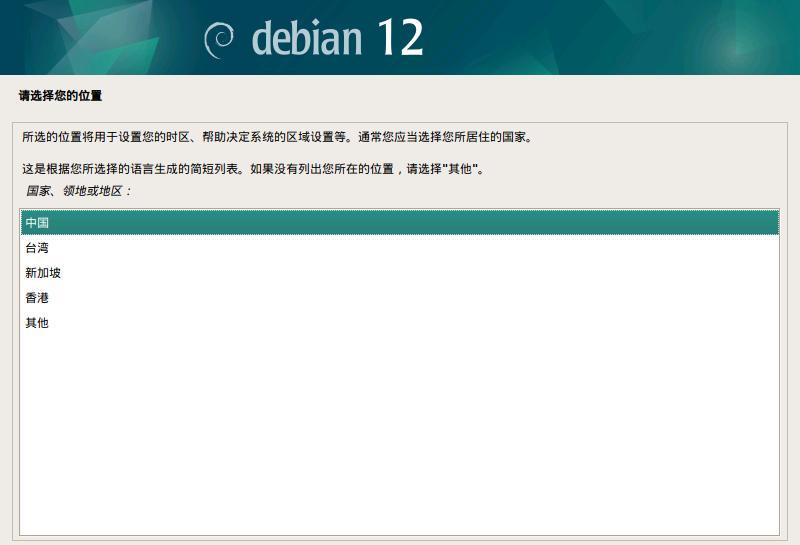Viewport: 800px width, 545px height.
Task: Select 中国 in the country list
Action: pyautogui.click(x=399, y=222)
